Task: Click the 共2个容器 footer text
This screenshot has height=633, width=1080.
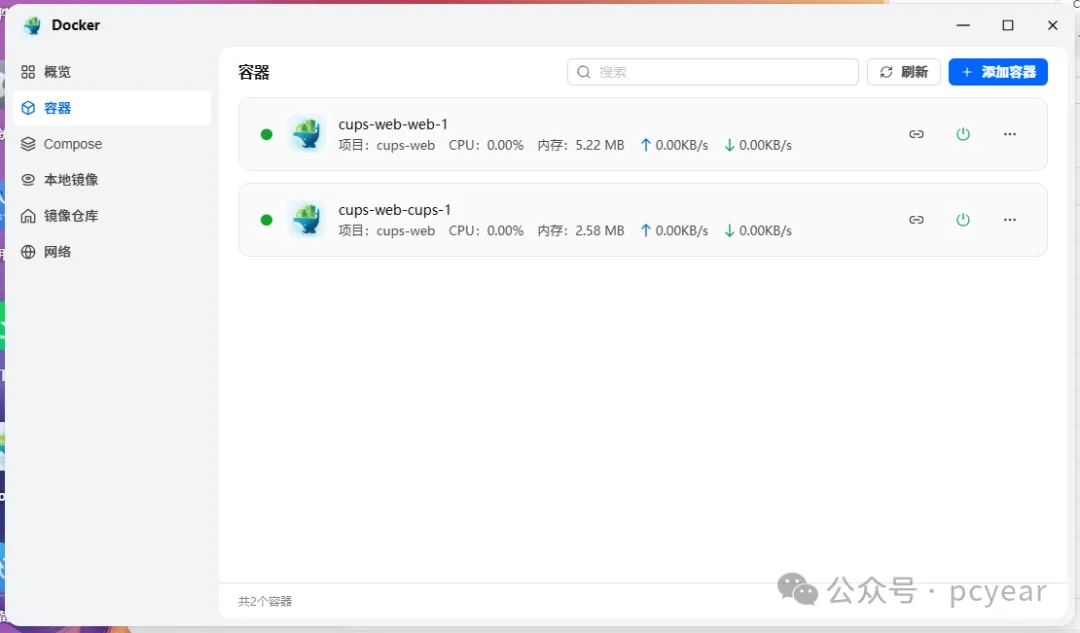Action: (x=265, y=601)
